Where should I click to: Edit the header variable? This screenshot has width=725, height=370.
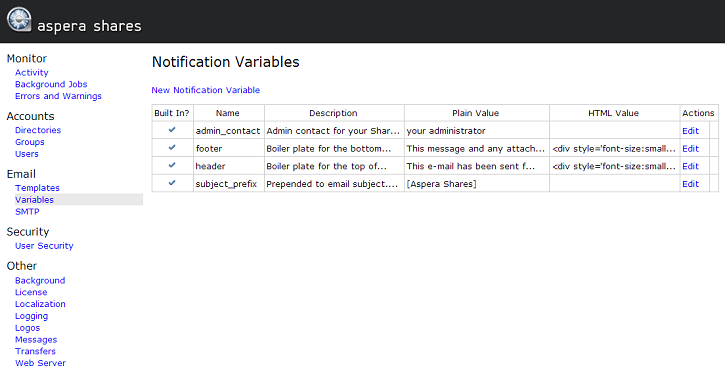690,166
